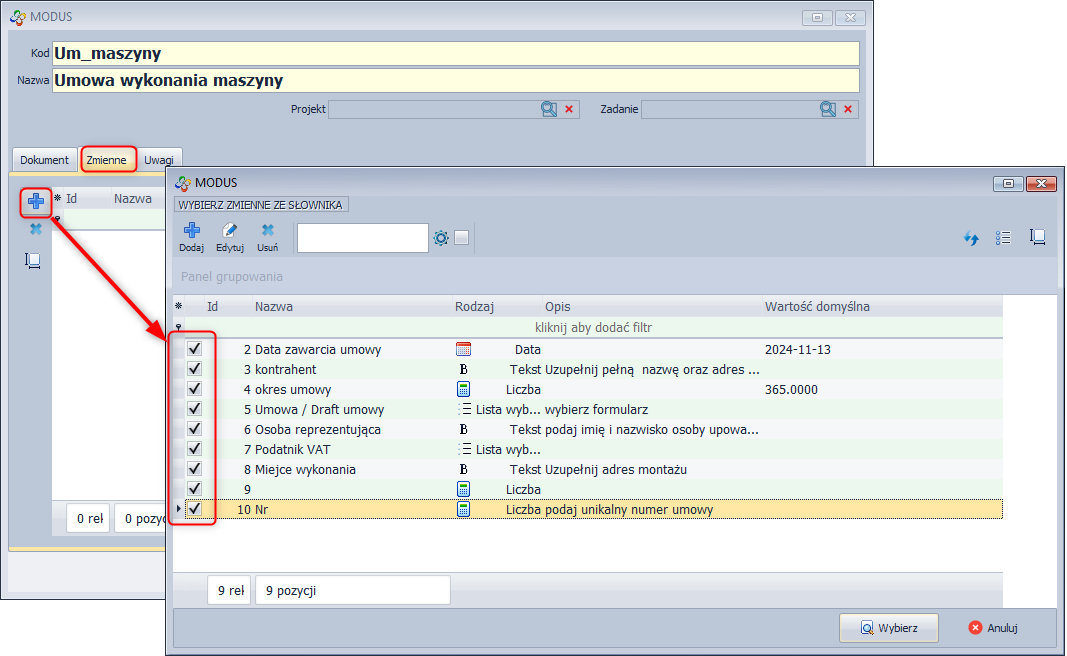Open the Zadanie lookup search icon
This screenshot has height=656, width=1067.
[x=828, y=109]
